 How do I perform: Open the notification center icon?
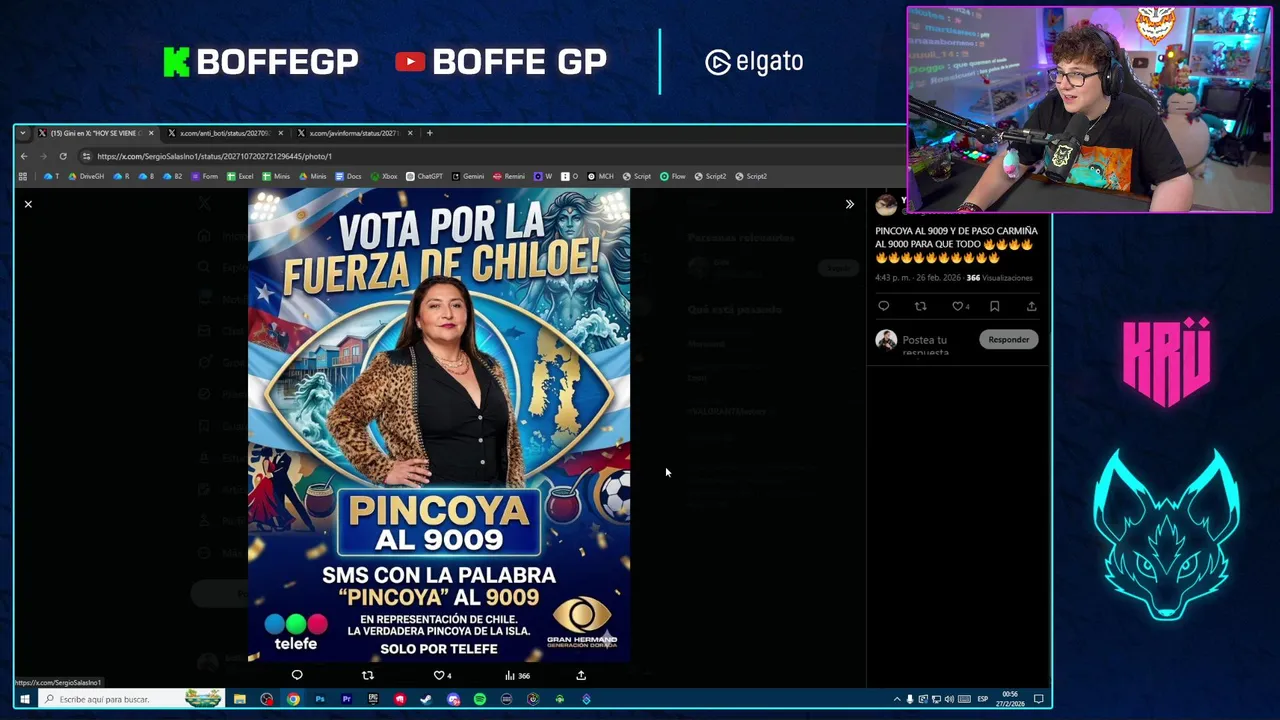coord(1038,699)
